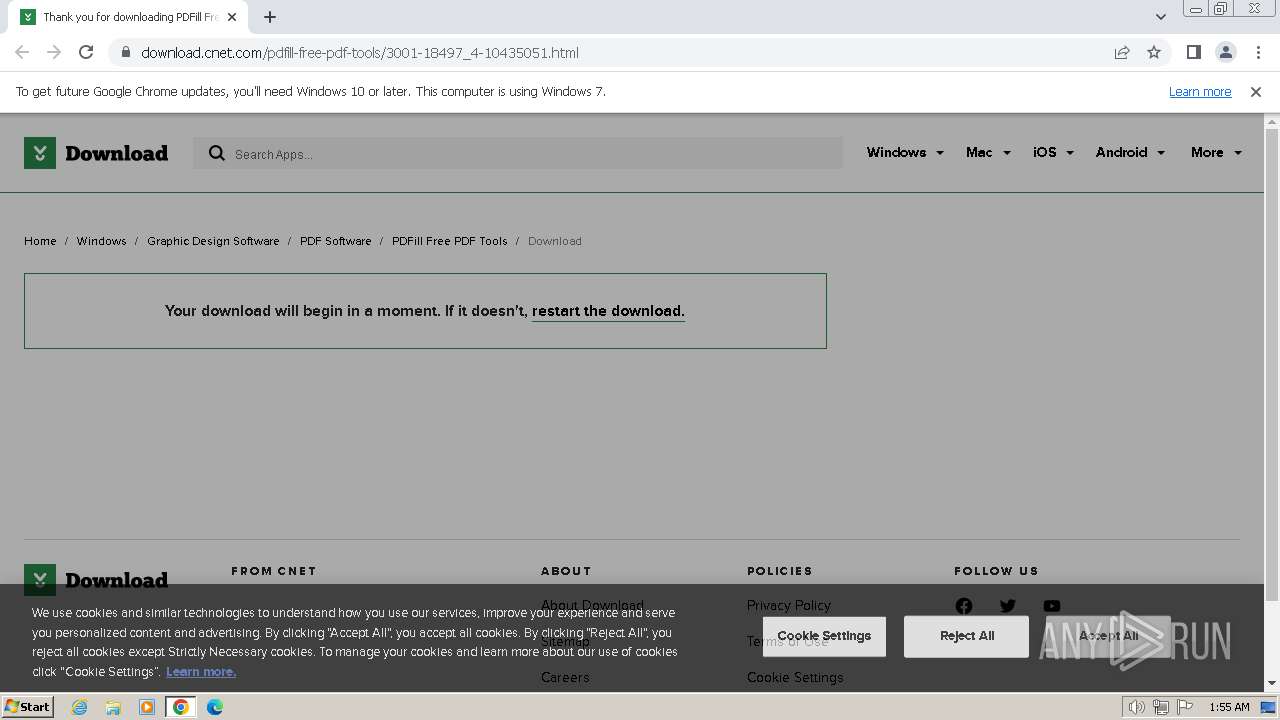Dismiss the Chrome update notice
The height and width of the screenshot is (720, 1280).
1256,91
